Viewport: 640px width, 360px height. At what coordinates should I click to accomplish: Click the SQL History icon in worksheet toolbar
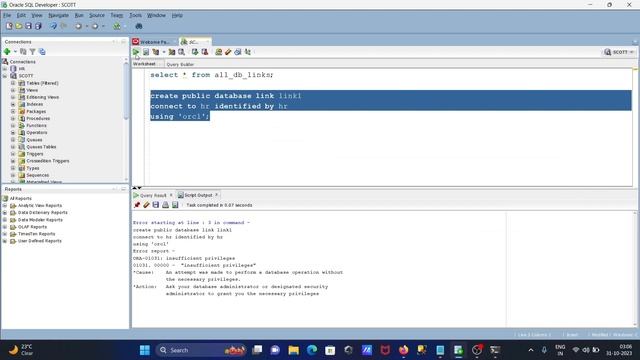click(x=238, y=52)
